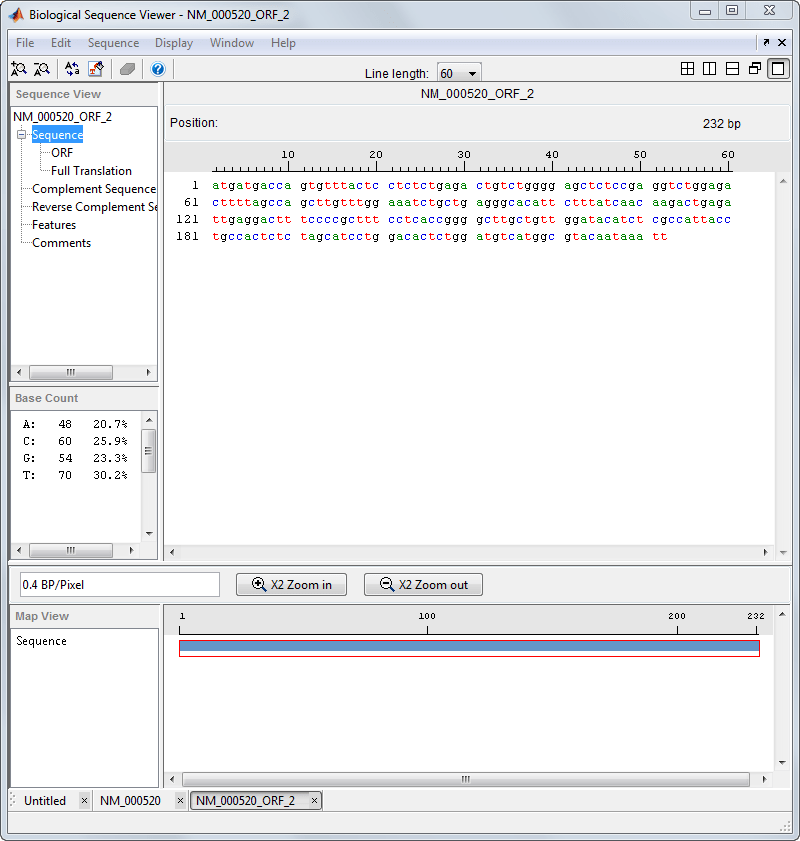The image size is (800, 841).
Task: Split documents left and right
Action: (709, 69)
